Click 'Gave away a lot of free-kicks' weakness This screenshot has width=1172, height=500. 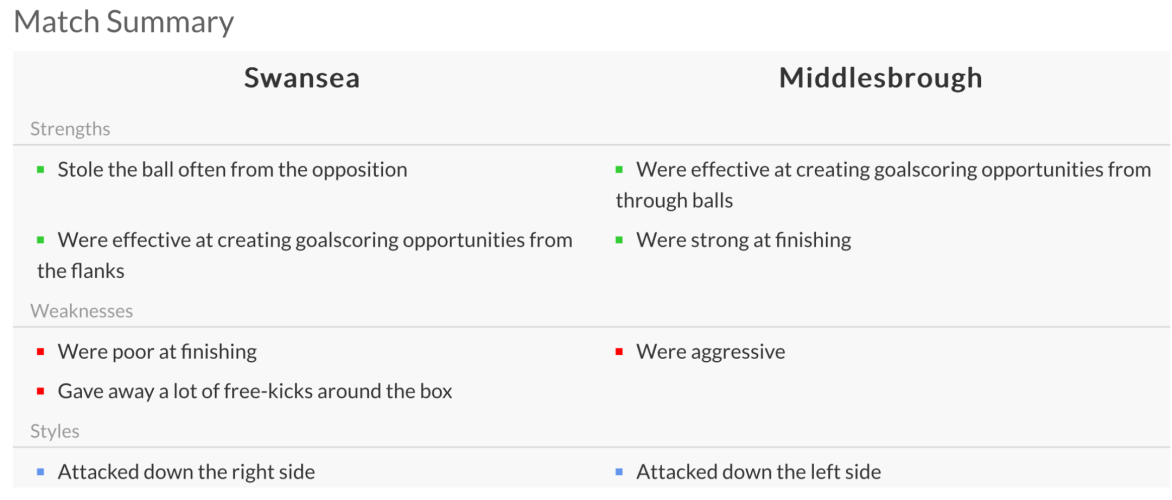click(x=255, y=391)
